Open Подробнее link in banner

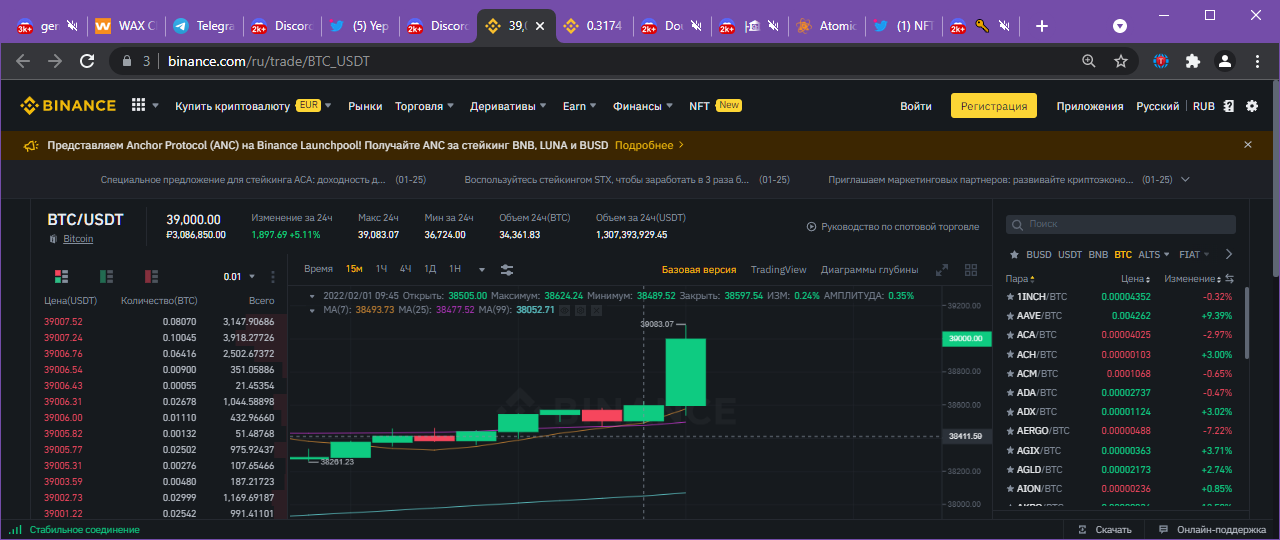click(650, 145)
